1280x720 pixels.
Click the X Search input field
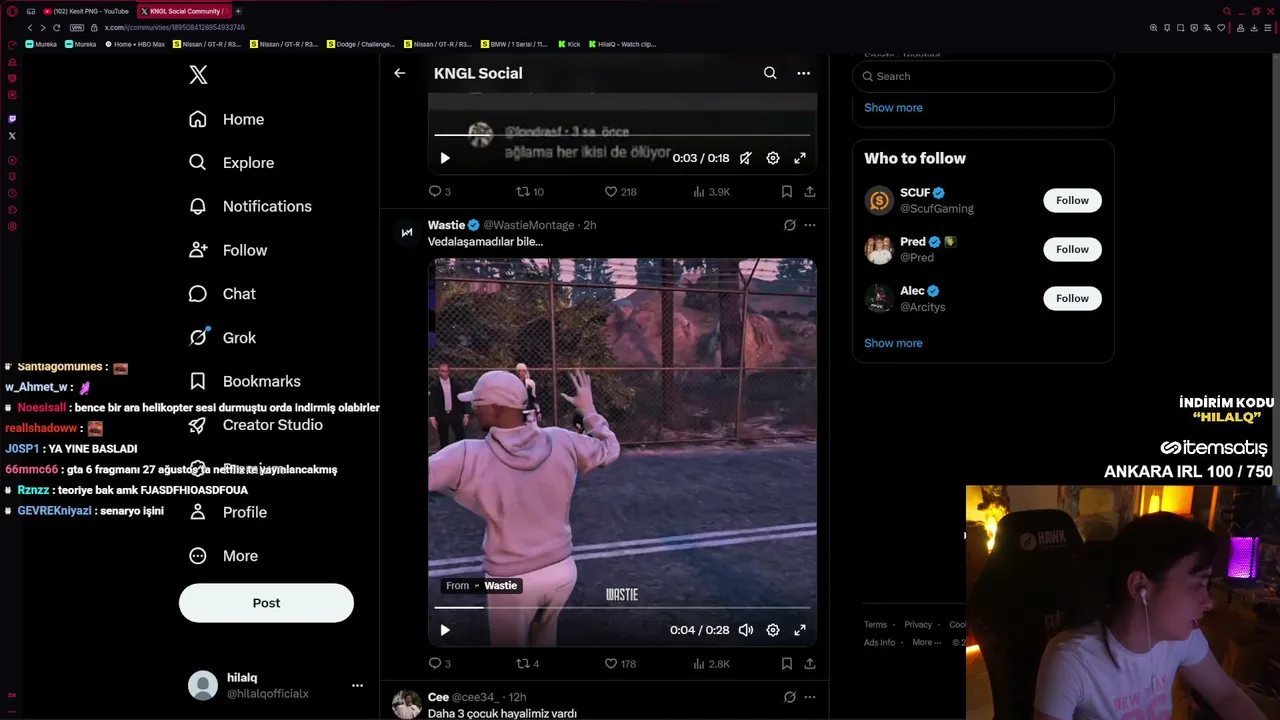coord(983,76)
